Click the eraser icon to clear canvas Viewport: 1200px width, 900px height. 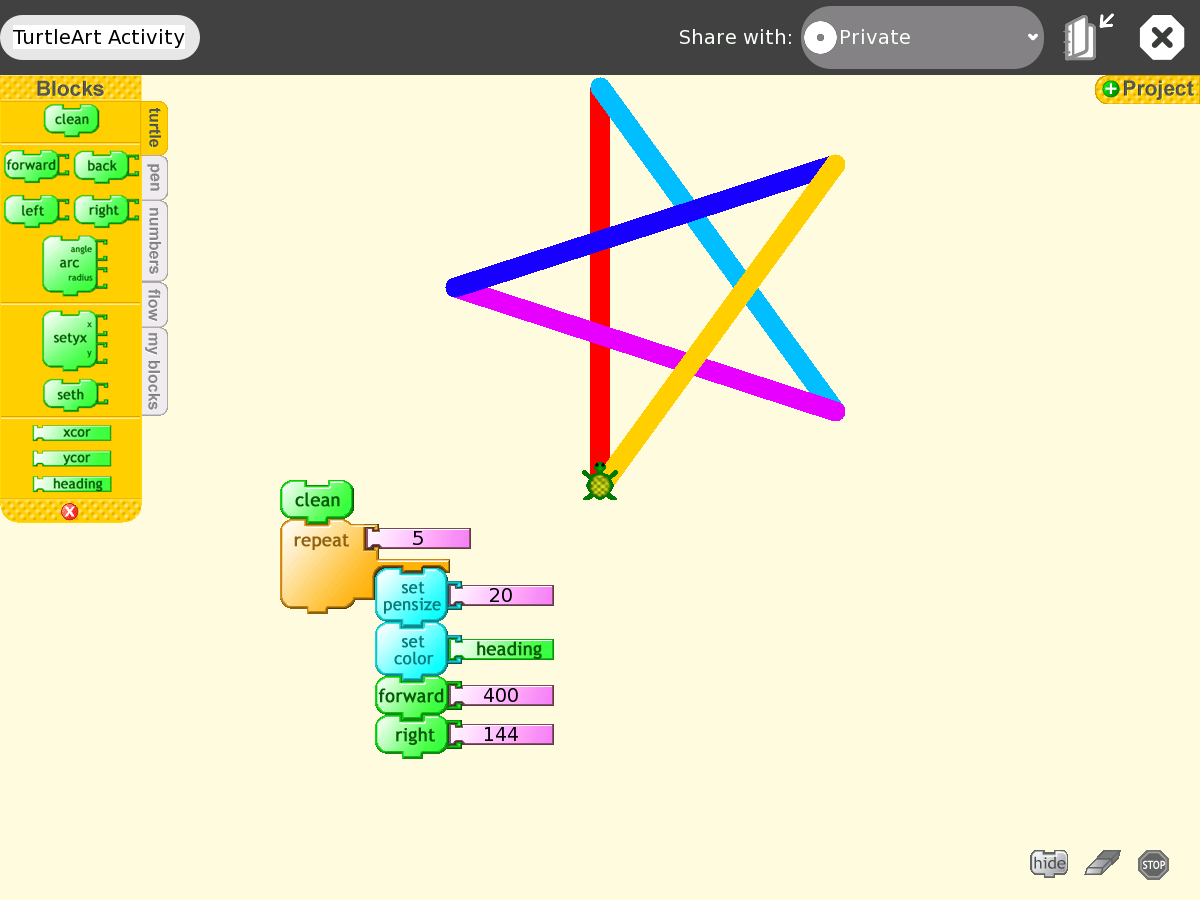point(1102,863)
